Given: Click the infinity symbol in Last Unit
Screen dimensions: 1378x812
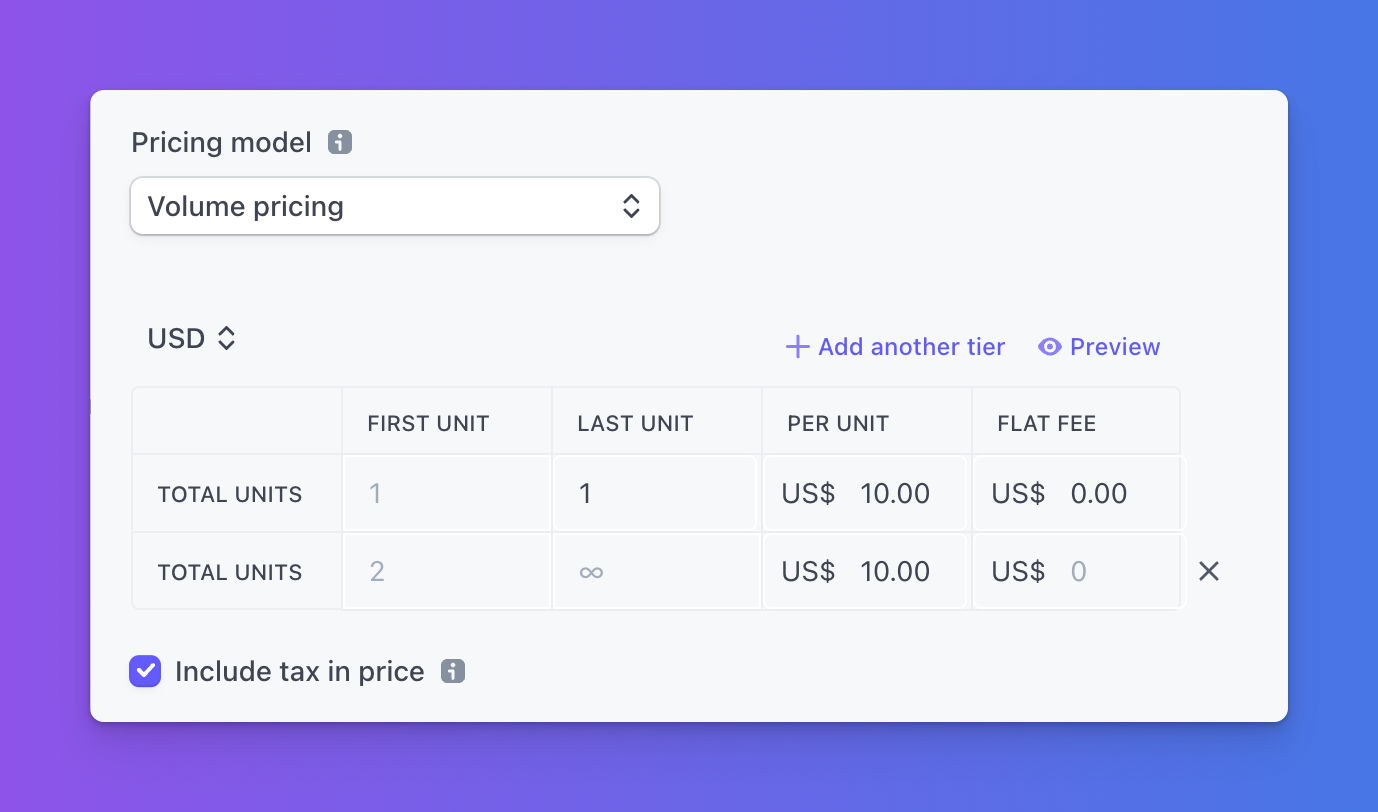Looking at the screenshot, I should tap(591, 572).
